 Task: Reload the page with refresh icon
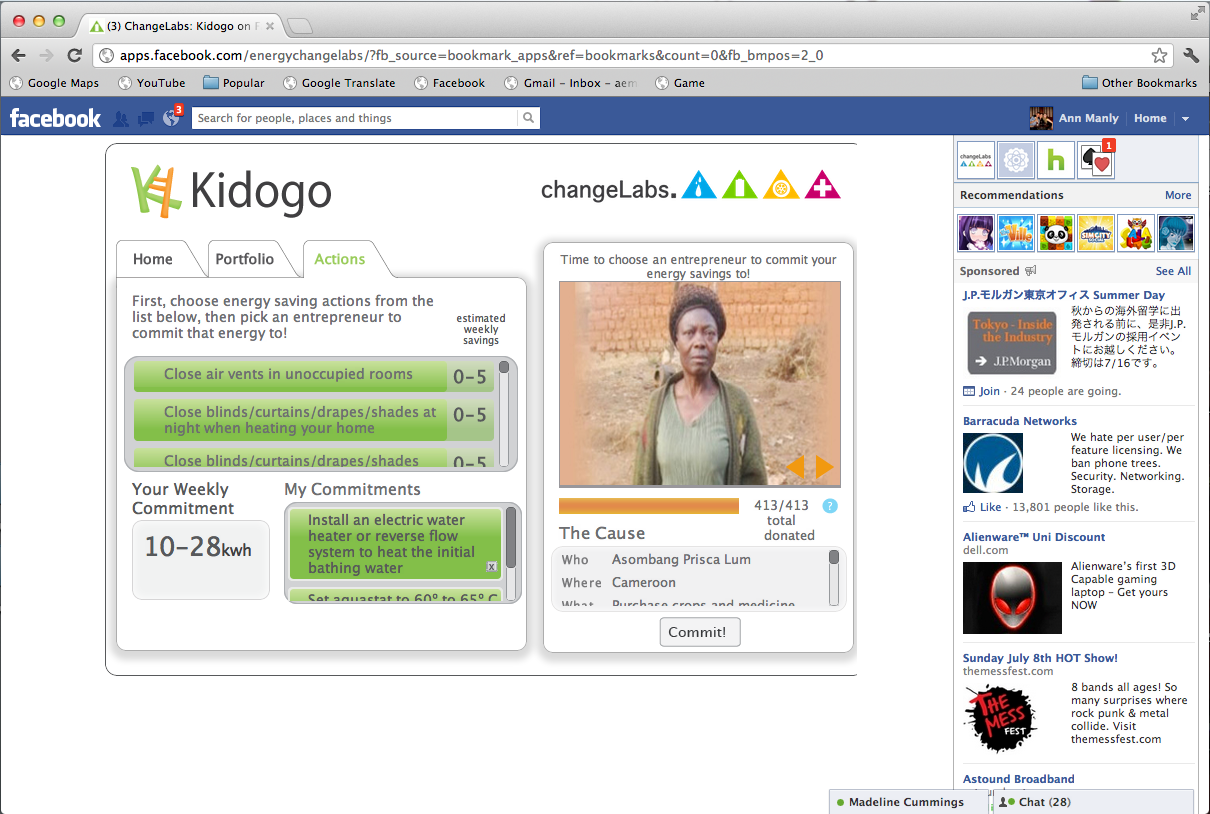[x=74, y=55]
